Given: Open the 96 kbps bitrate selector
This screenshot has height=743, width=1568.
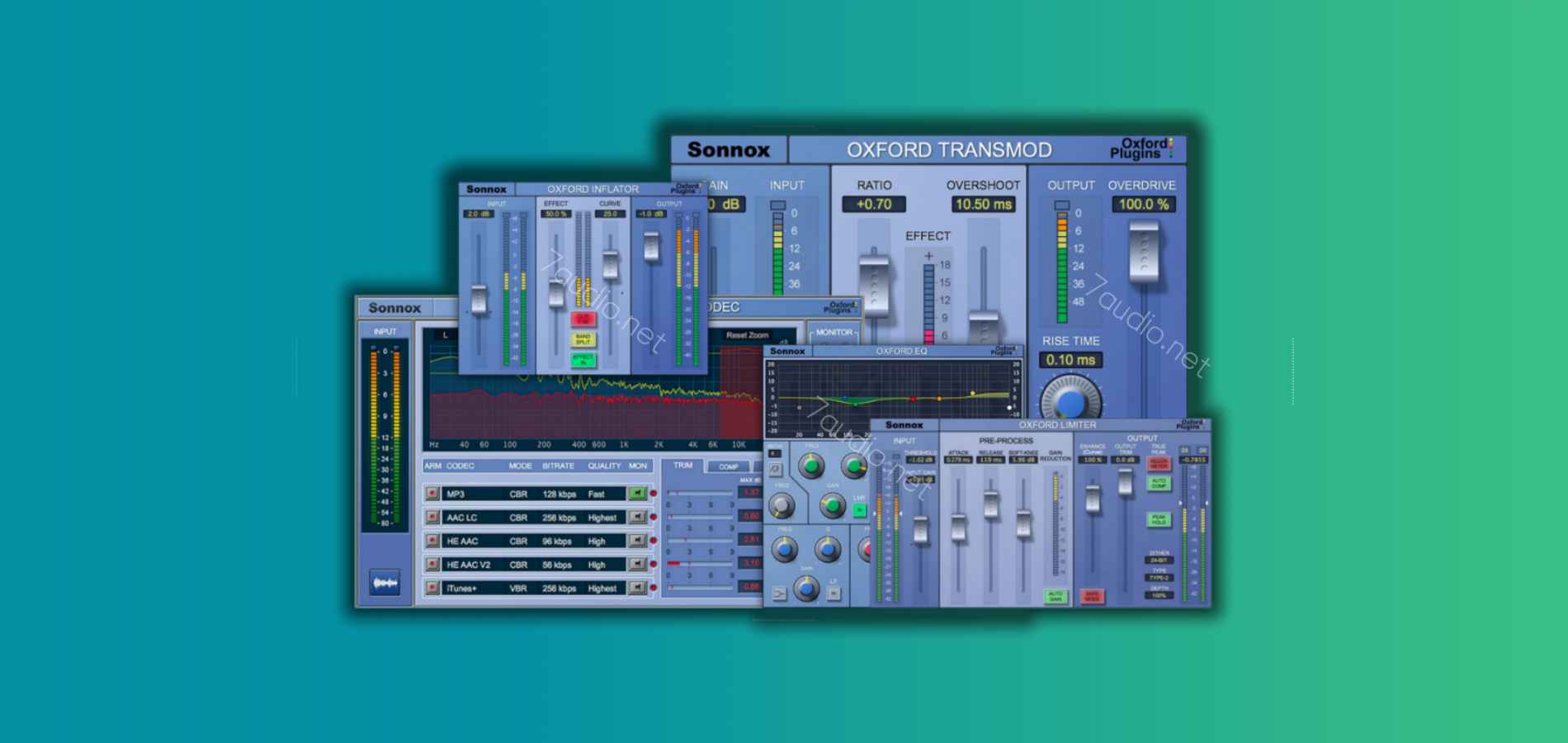Looking at the screenshot, I should [x=557, y=541].
